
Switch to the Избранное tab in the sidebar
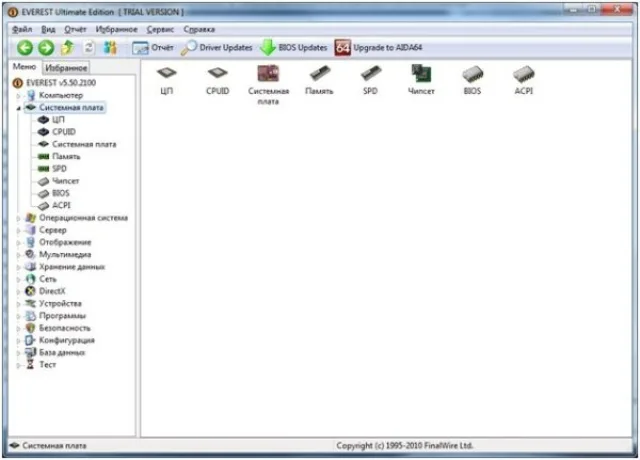[x=66, y=68]
